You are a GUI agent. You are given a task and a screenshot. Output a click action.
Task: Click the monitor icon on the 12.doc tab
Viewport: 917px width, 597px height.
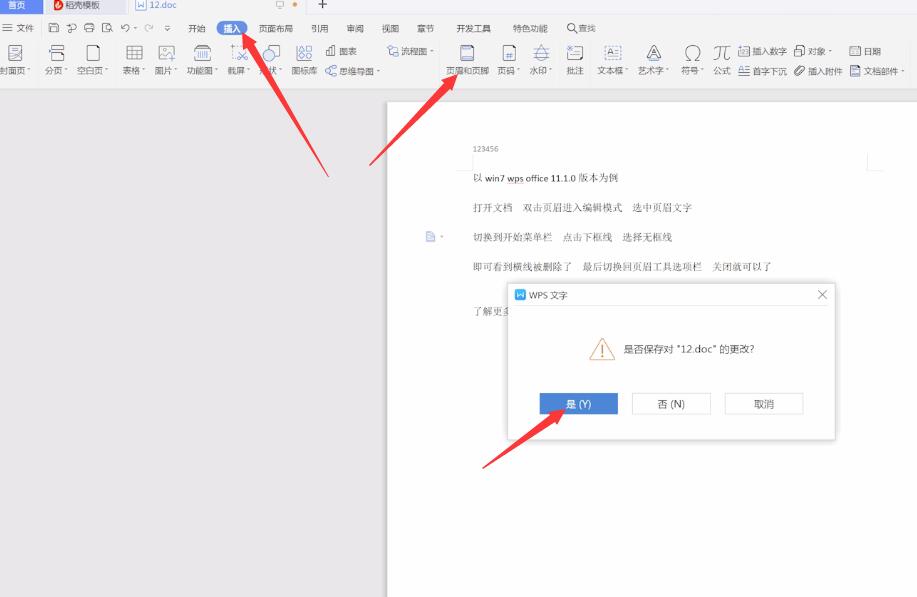[x=280, y=5]
